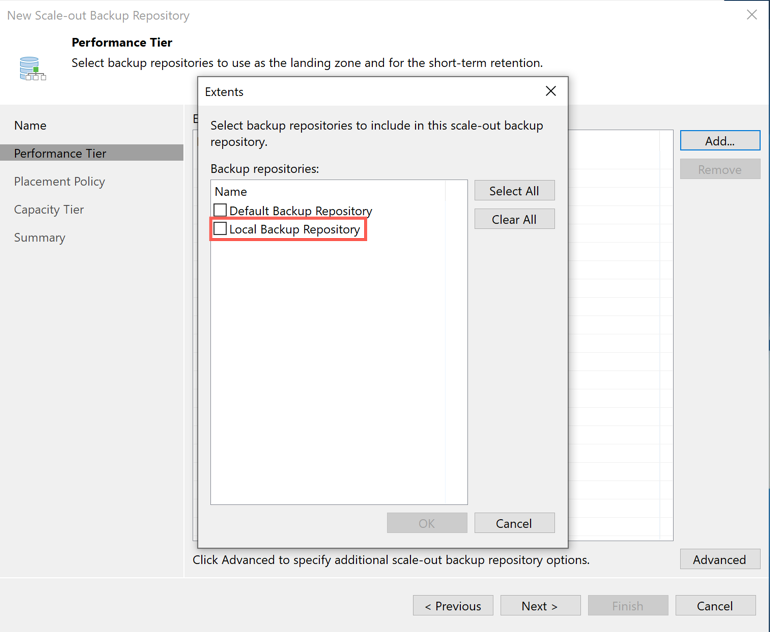770x632 pixels.
Task: Proceed with the Next button
Action: click(539, 606)
